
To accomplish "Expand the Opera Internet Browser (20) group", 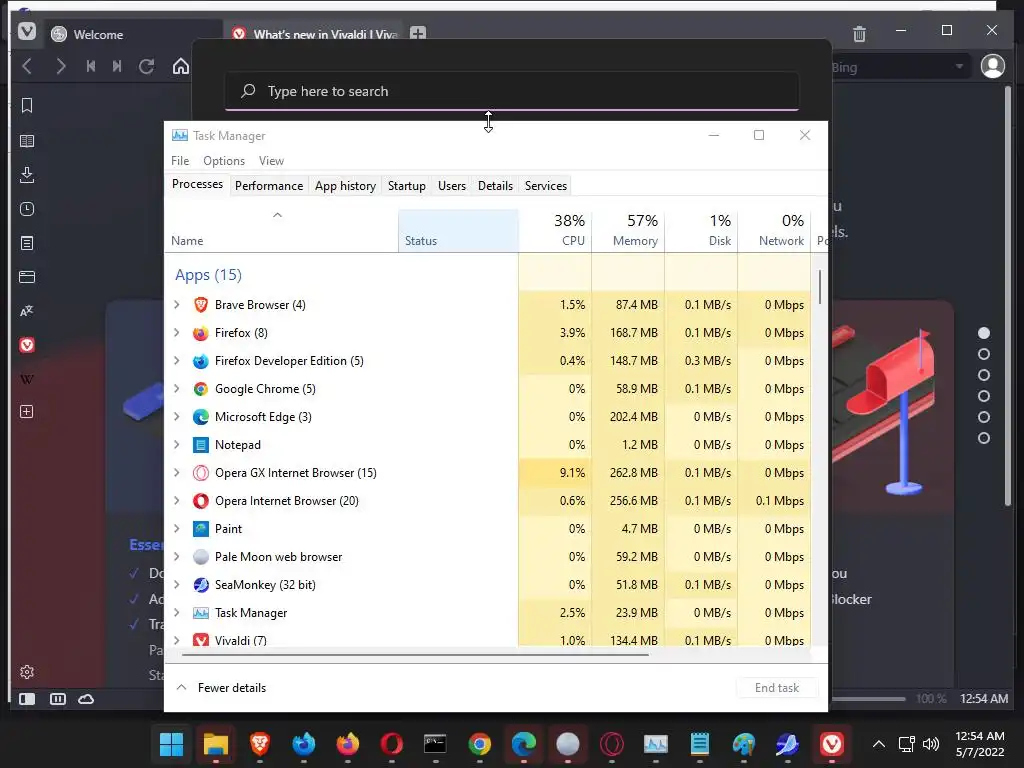I will tap(177, 501).
